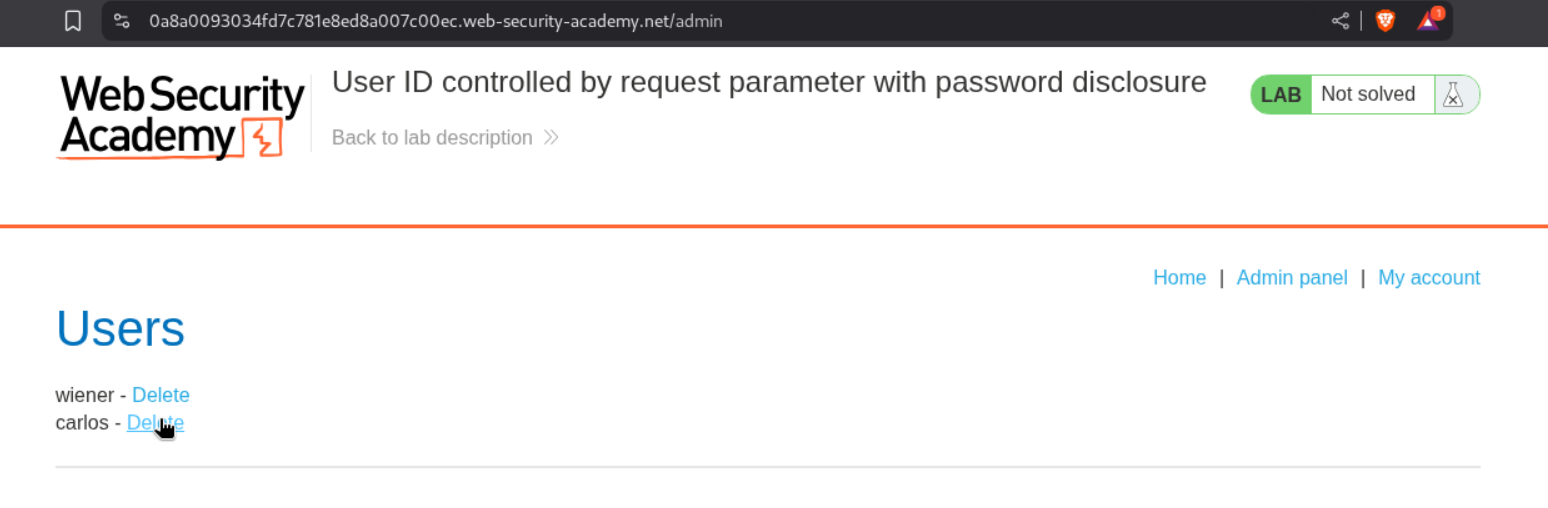Screen dimensions: 1548x508
Task: Delete the wiener user
Action: (x=160, y=395)
